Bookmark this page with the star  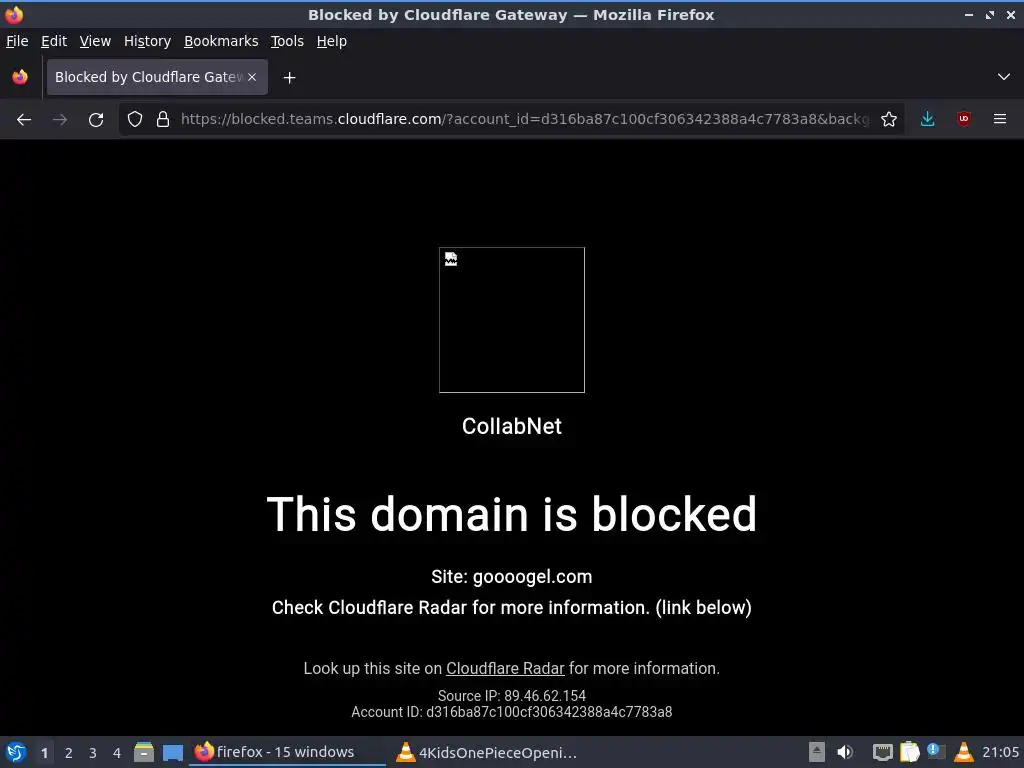point(889,119)
